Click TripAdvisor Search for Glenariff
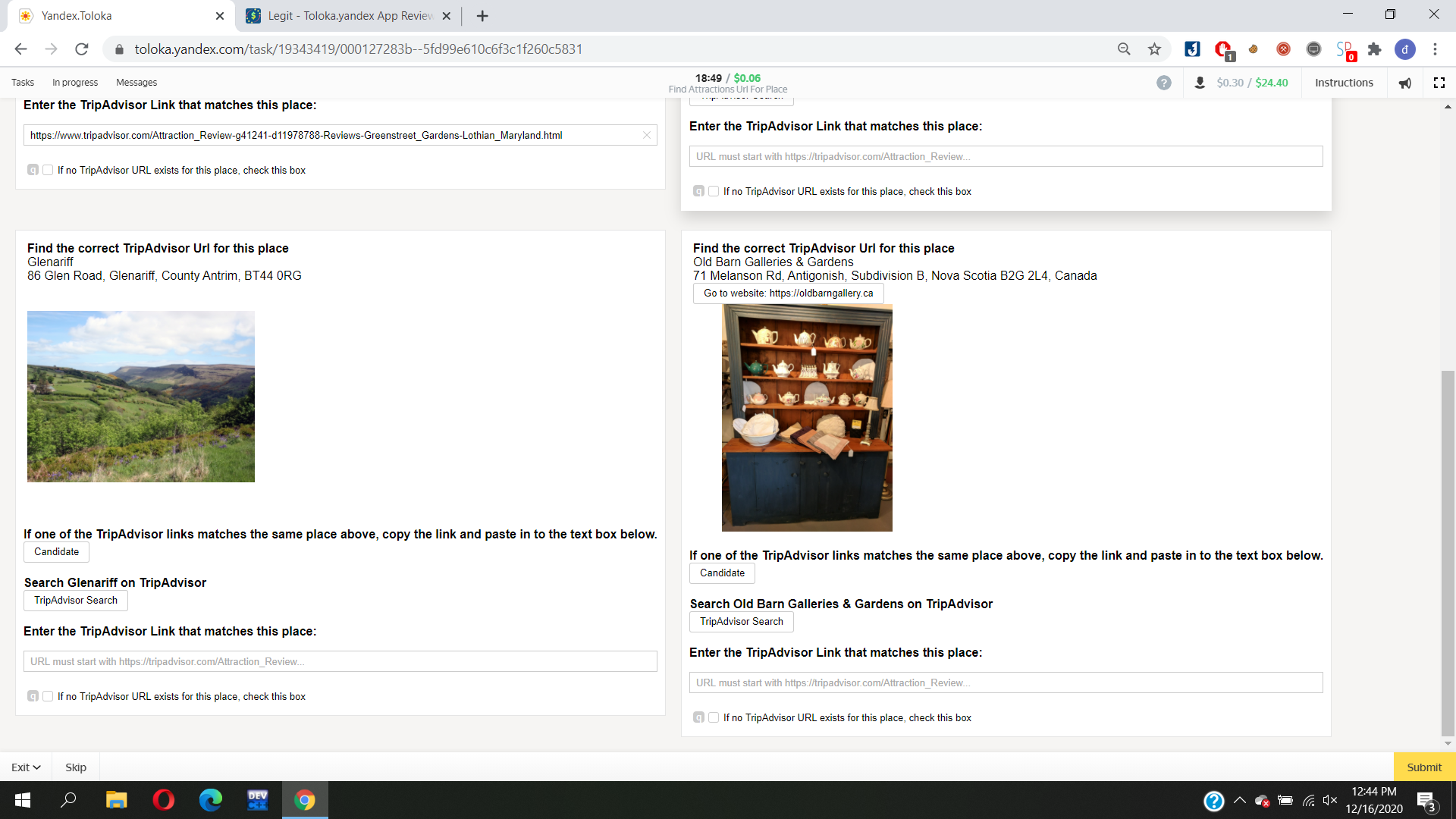The width and height of the screenshot is (1456, 819). tap(76, 600)
